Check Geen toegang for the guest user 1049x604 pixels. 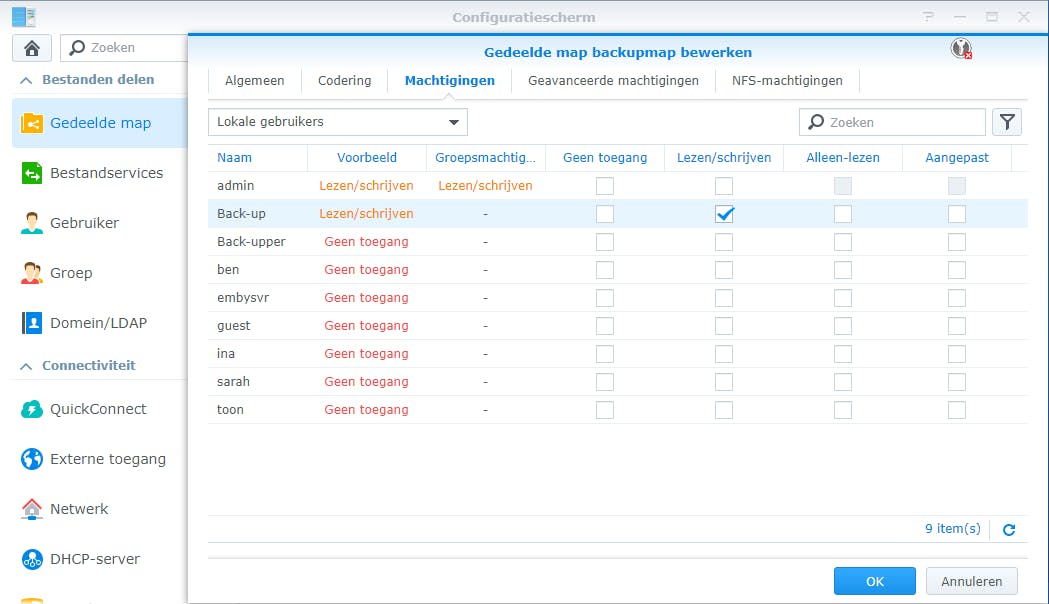click(x=604, y=326)
